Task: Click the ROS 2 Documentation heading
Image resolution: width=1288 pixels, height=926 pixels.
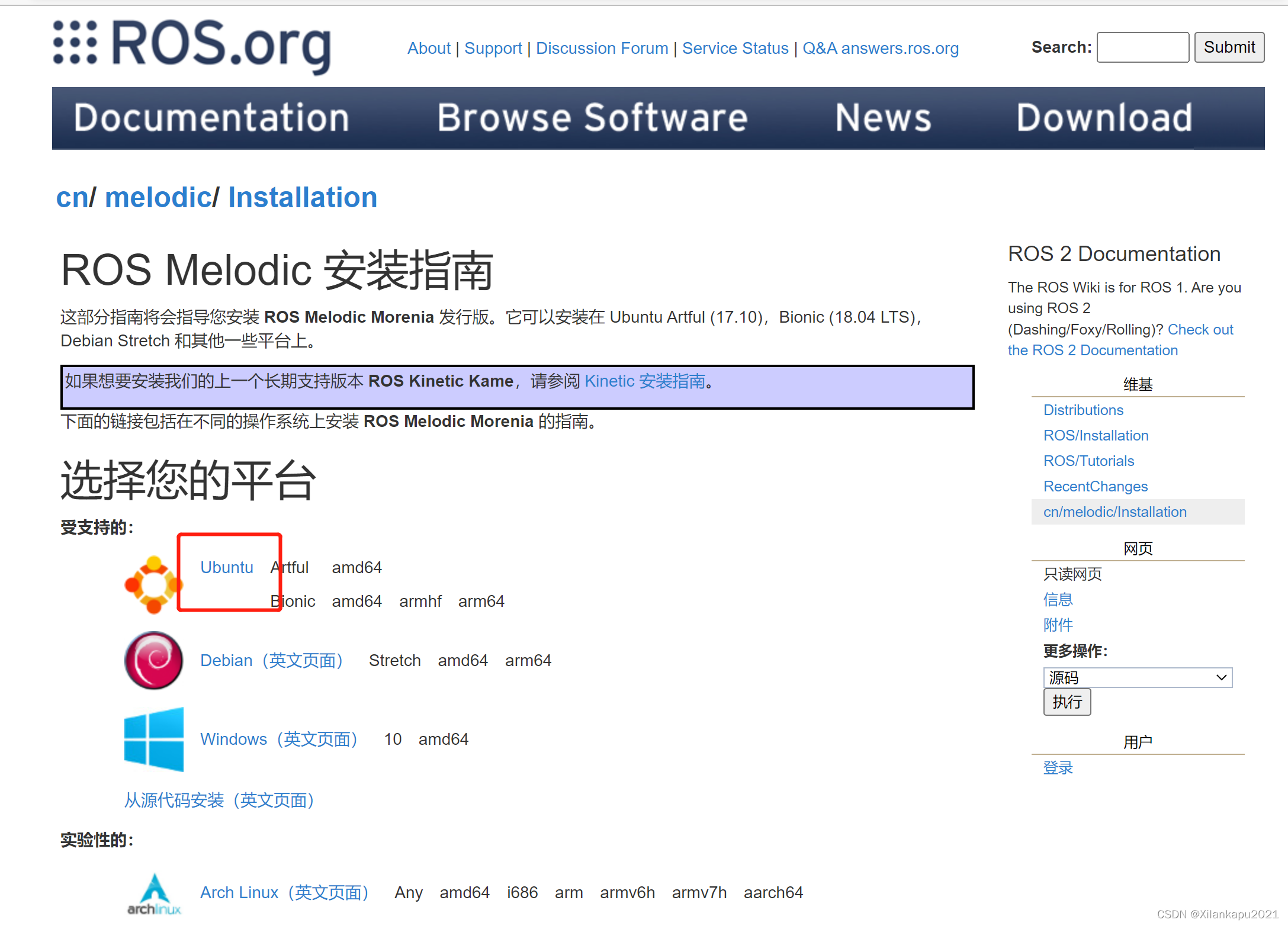Action: point(1114,254)
